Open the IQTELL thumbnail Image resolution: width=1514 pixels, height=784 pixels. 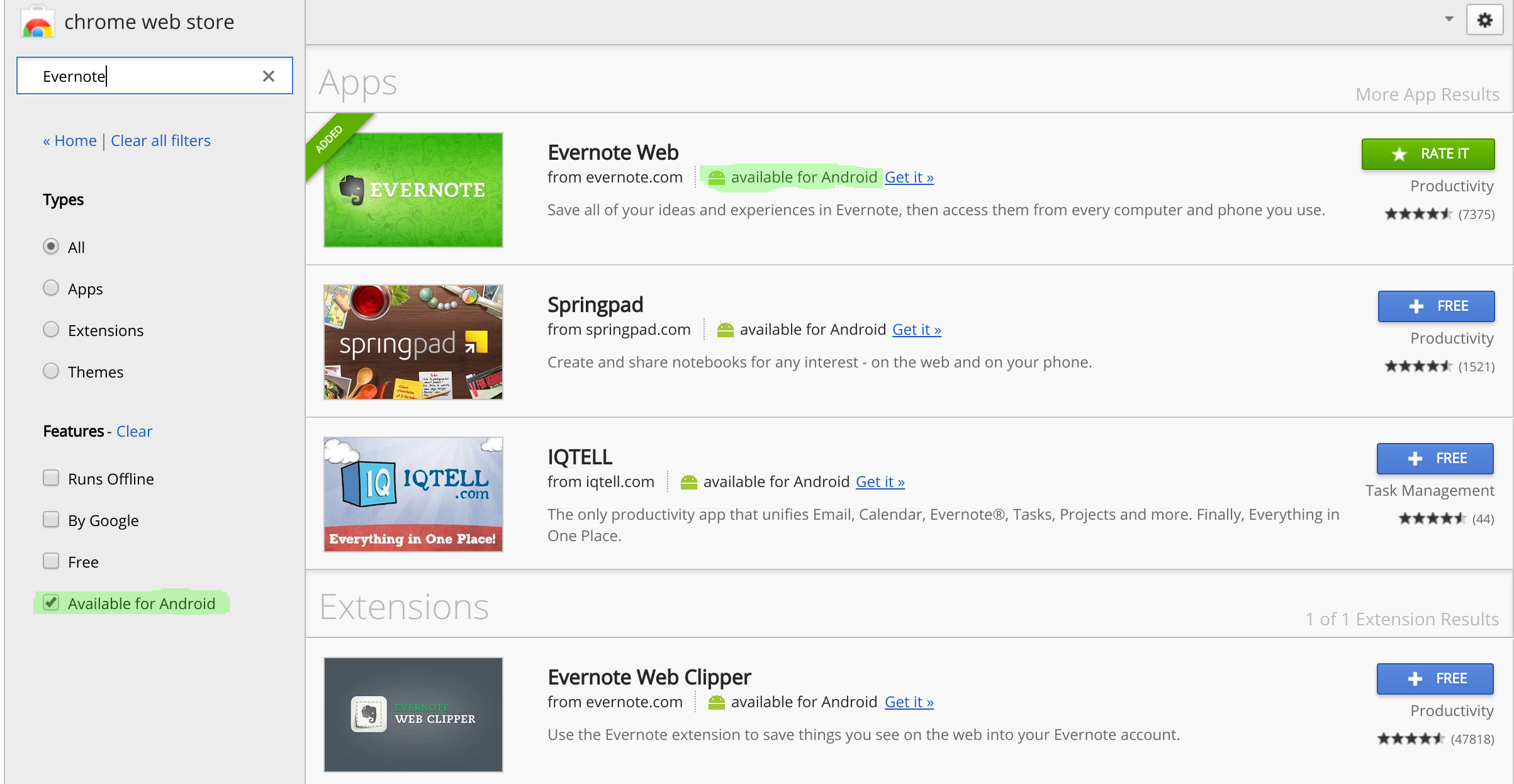click(413, 494)
